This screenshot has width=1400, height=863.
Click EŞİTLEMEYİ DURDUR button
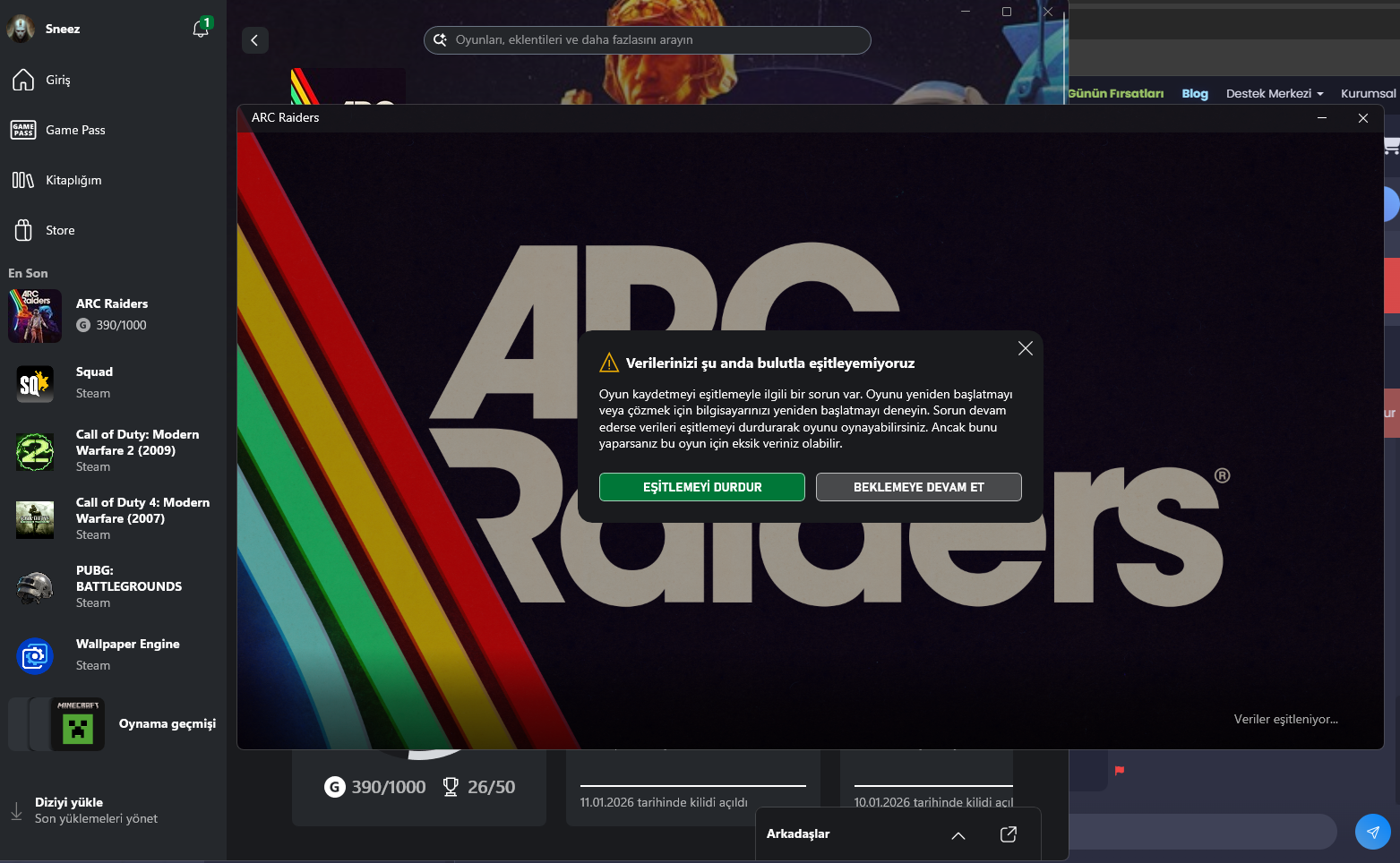pyautogui.click(x=702, y=487)
